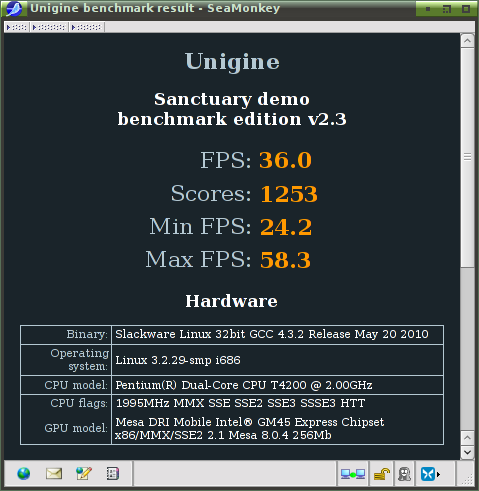
Task: Click the 'Binary:' row label
Action: (87, 334)
